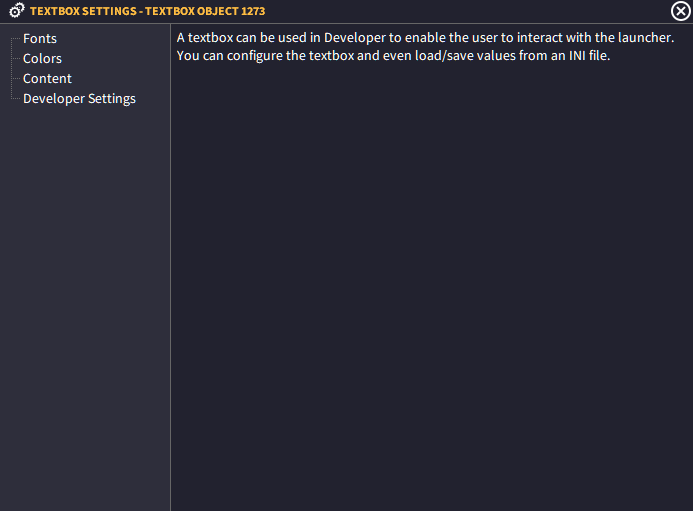Go to the Content section

[47, 78]
